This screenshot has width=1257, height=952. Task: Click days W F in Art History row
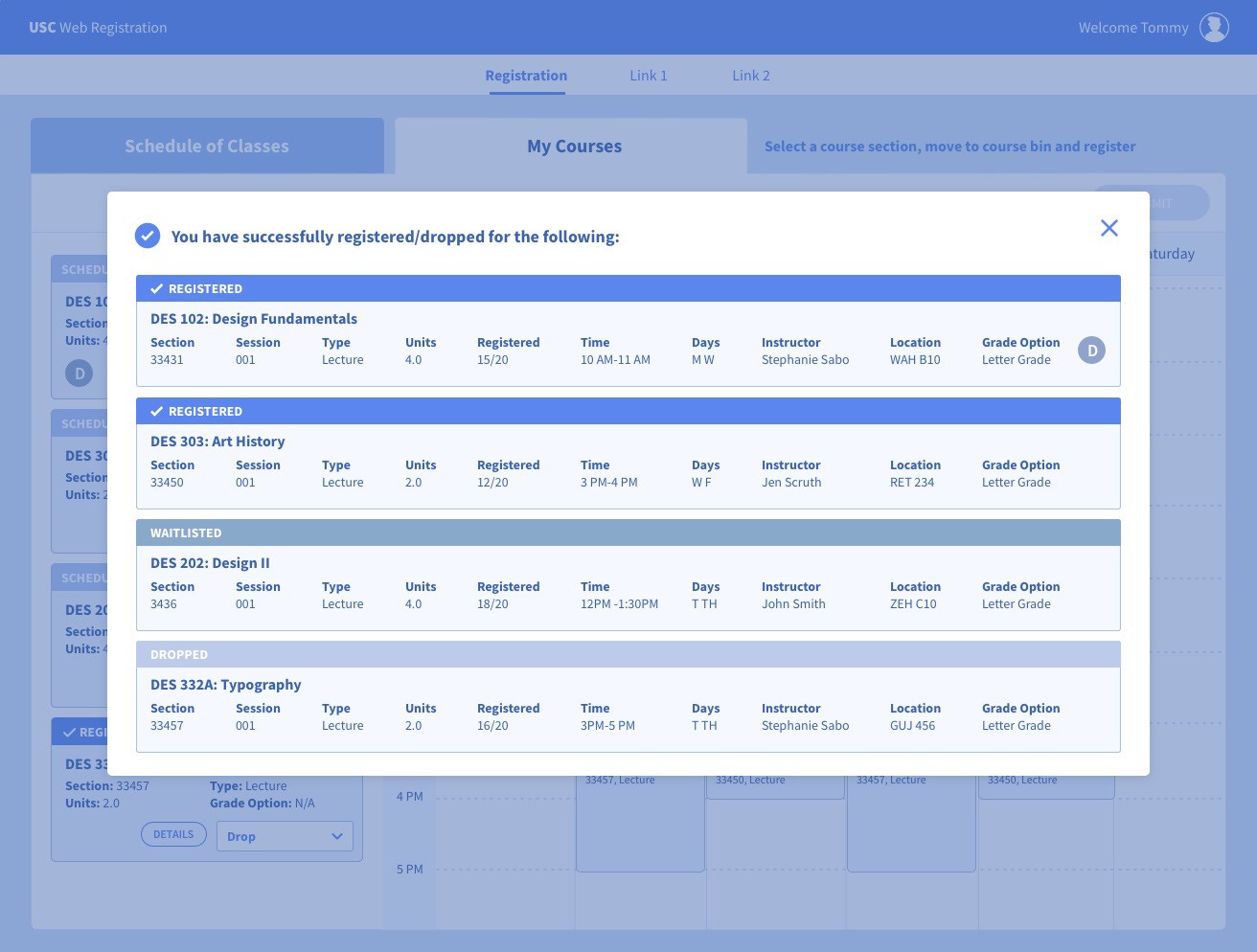click(701, 483)
